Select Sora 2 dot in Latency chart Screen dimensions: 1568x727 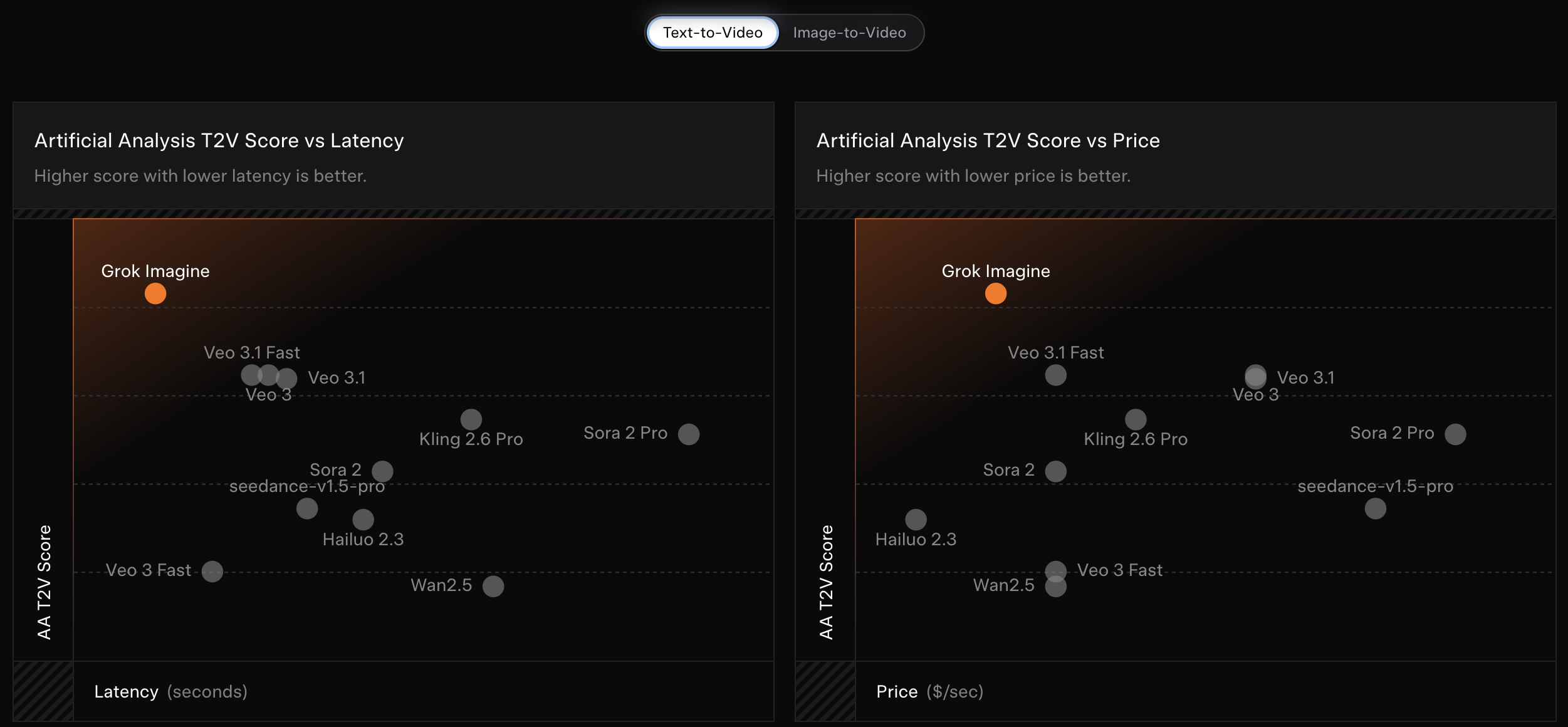click(x=382, y=471)
